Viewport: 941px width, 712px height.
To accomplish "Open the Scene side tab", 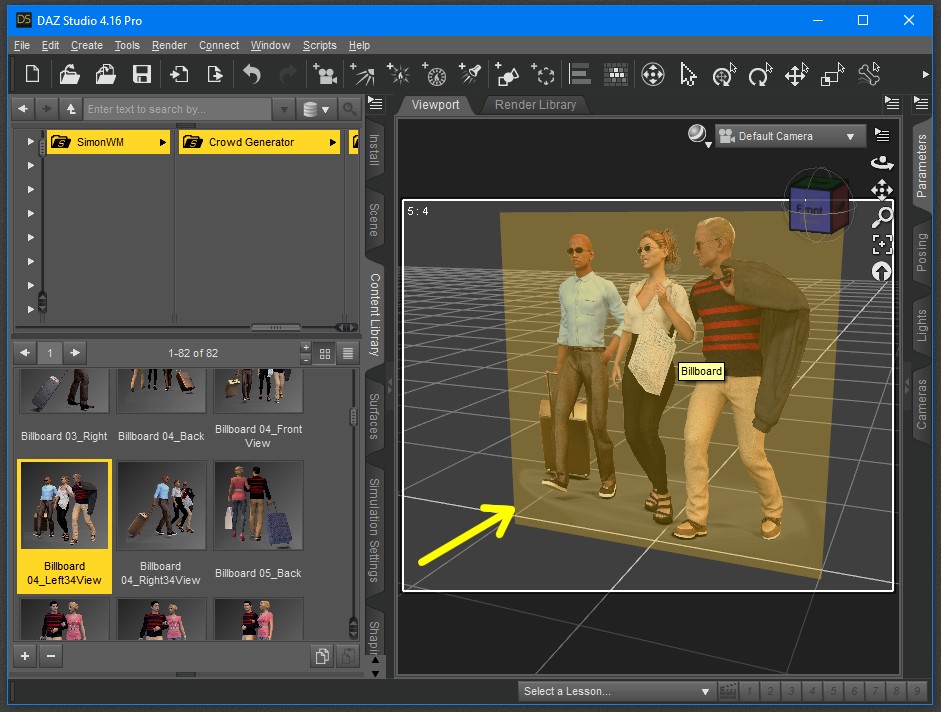I will click(374, 219).
